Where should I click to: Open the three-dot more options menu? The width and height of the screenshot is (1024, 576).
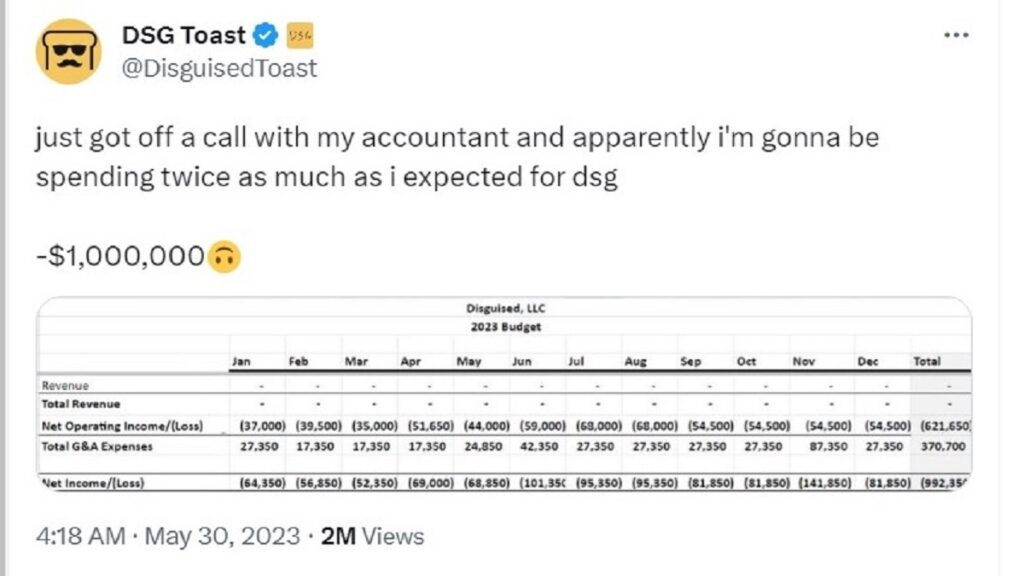point(957,35)
